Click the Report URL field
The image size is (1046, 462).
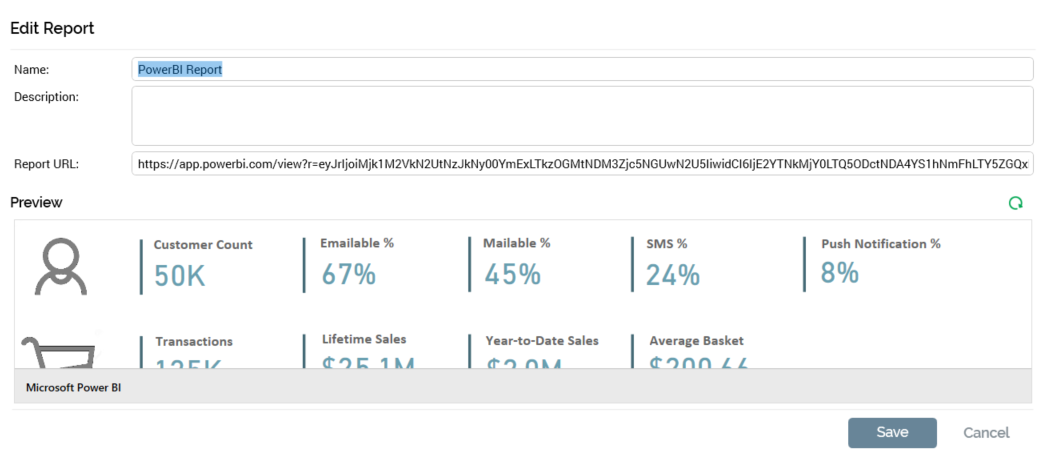tap(582, 164)
